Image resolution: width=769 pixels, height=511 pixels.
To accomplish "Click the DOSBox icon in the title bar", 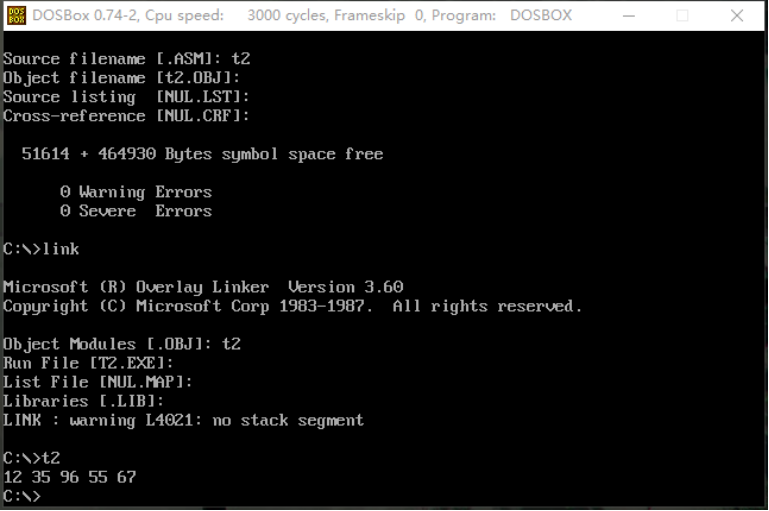I will (16, 15).
